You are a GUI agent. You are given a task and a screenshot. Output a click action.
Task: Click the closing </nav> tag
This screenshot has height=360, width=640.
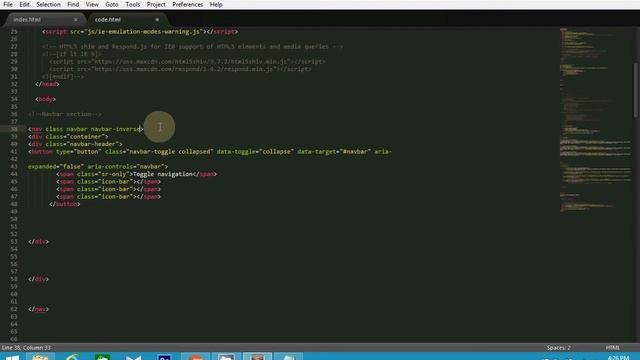click(38, 309)
